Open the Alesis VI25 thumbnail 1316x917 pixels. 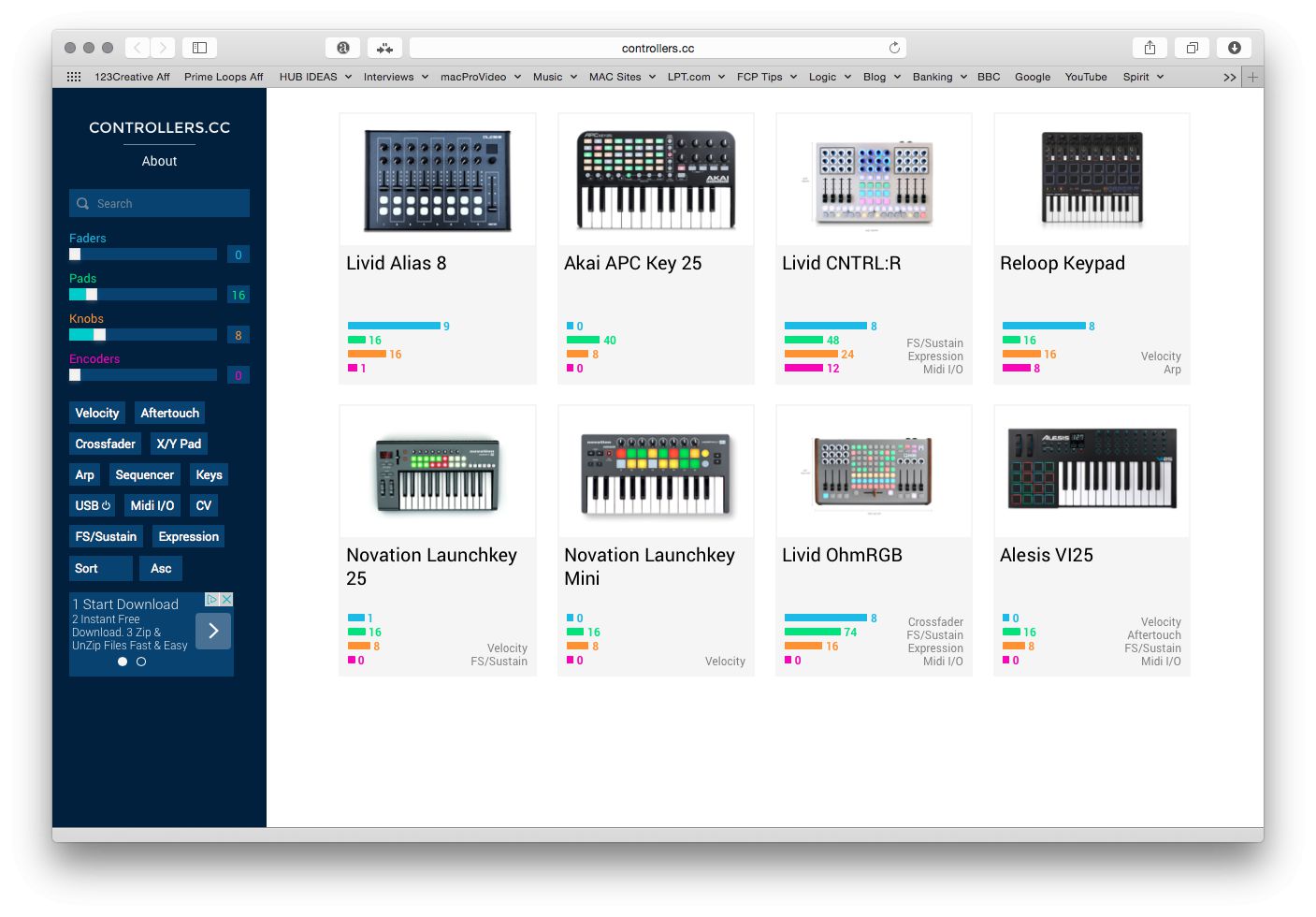[x=1092, y=472]
